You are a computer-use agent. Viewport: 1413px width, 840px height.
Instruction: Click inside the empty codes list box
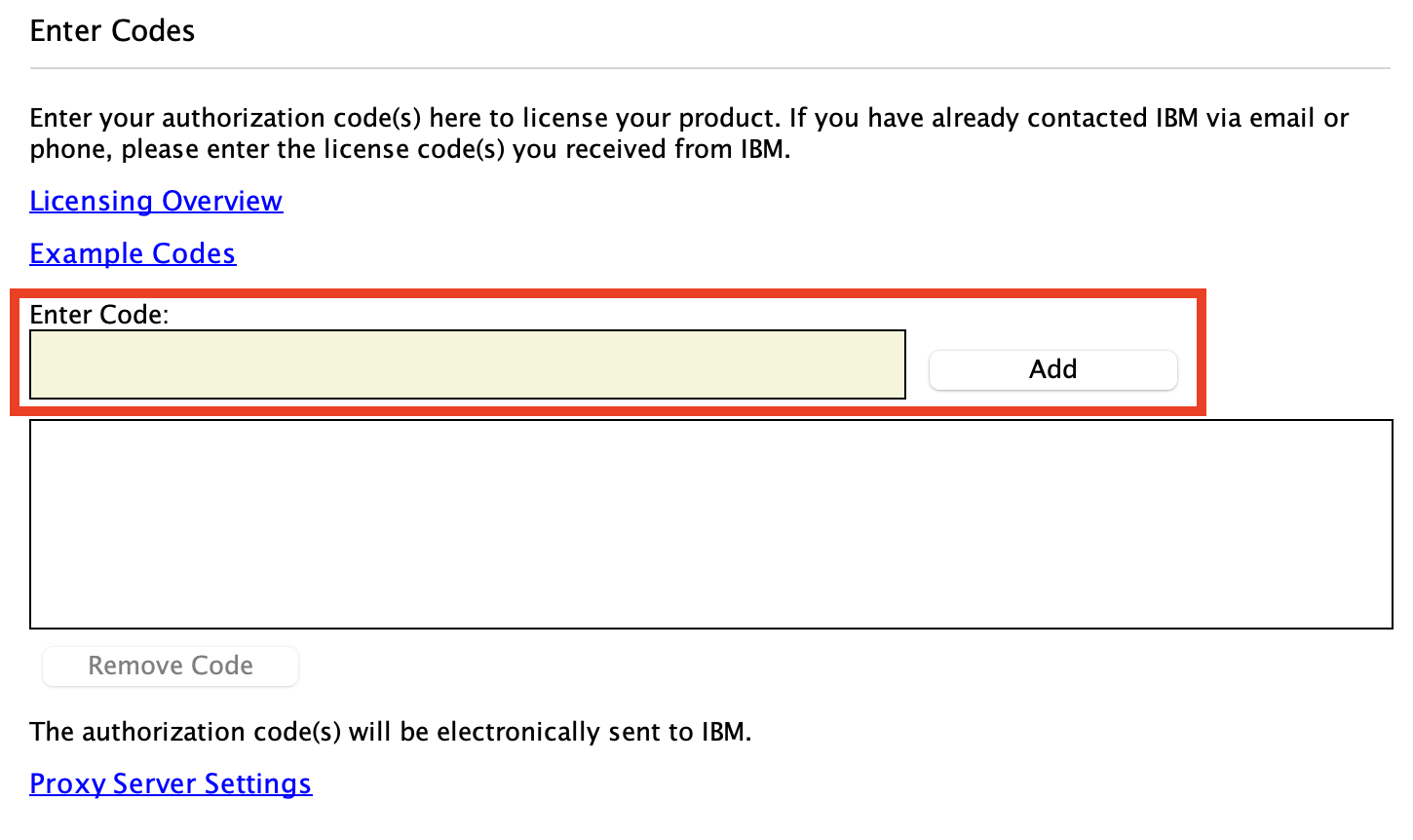coord(710,524)
